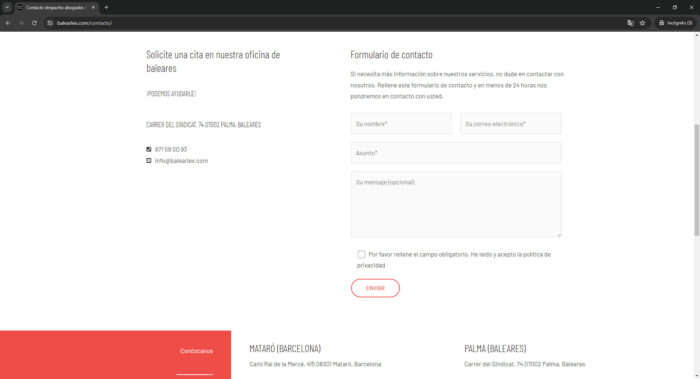The width and height of the screenshot is (700, 379).
Task: Click the page vertical scrollbar
Action: pos(696,179)
